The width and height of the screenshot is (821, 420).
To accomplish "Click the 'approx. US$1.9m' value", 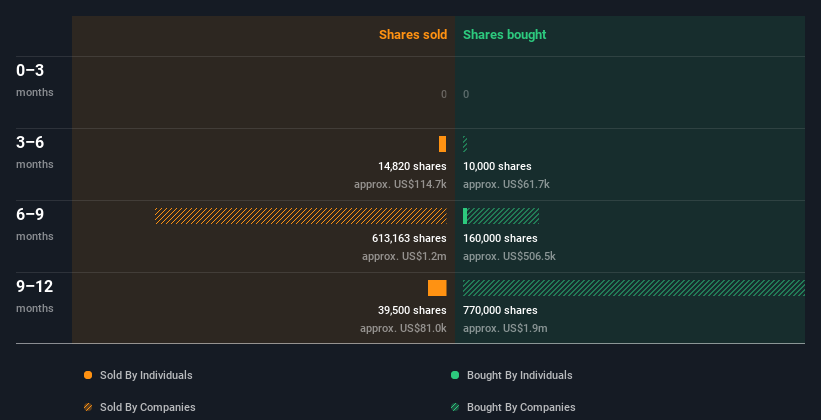I will [x=505, y=328].
